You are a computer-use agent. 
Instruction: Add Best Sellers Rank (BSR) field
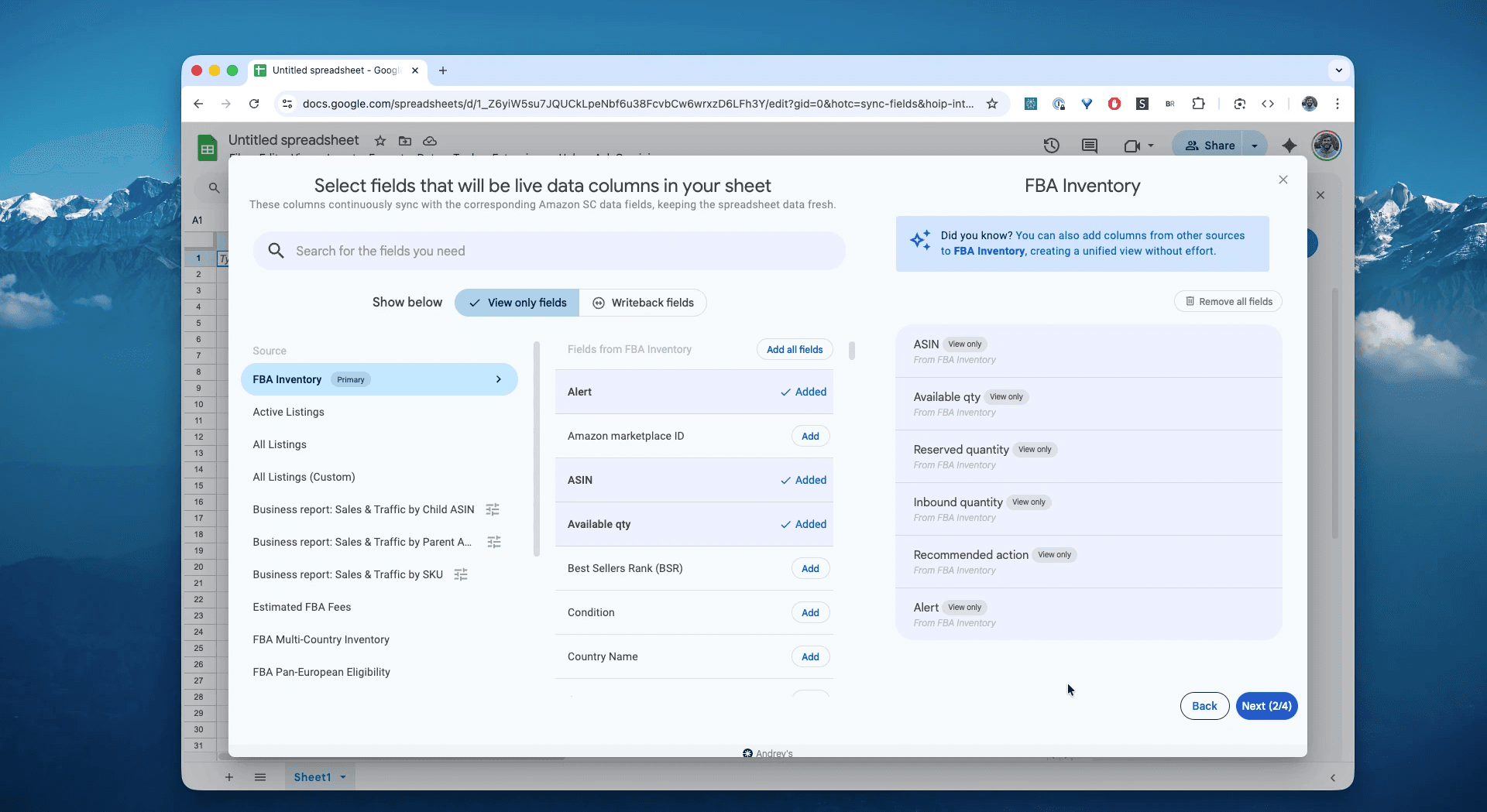810,568
